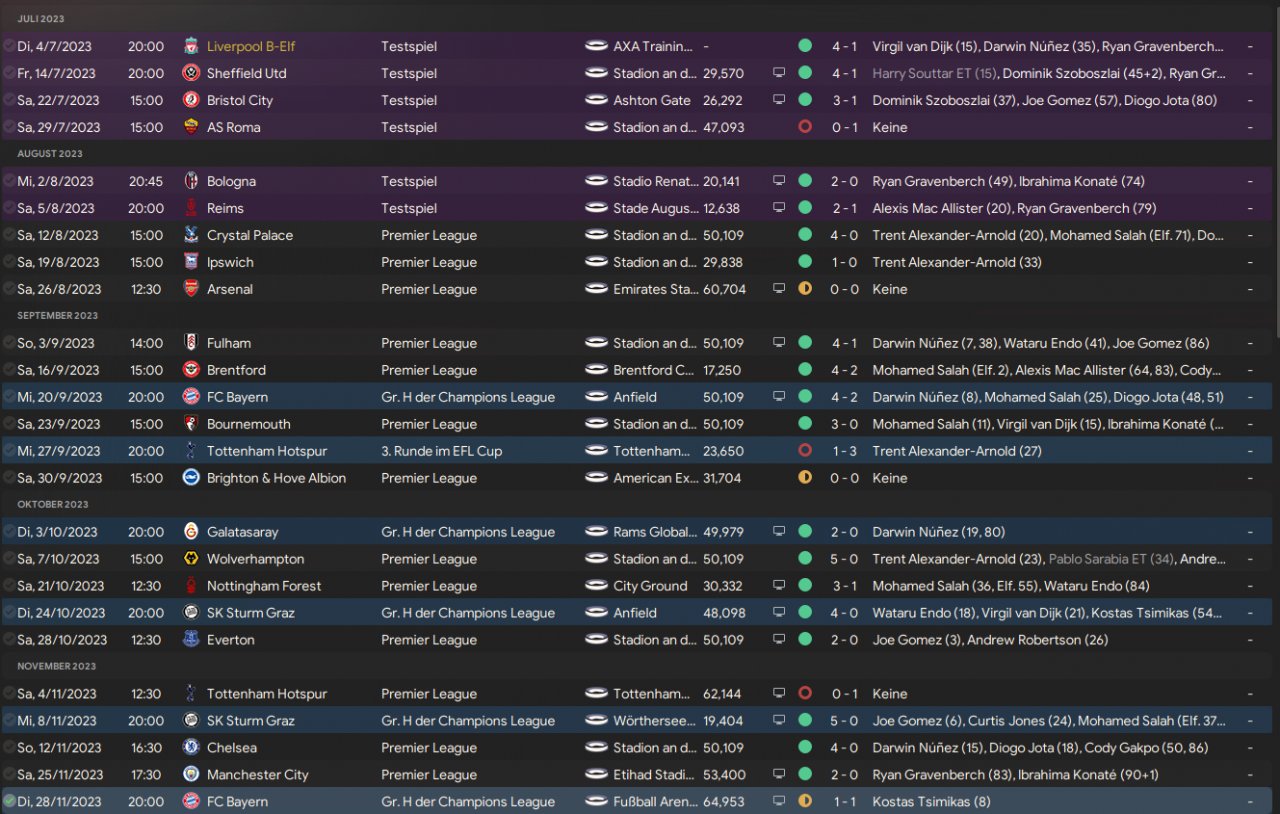Click the AS Roma club badge
1280x814 pixels.
coord(191,127)
